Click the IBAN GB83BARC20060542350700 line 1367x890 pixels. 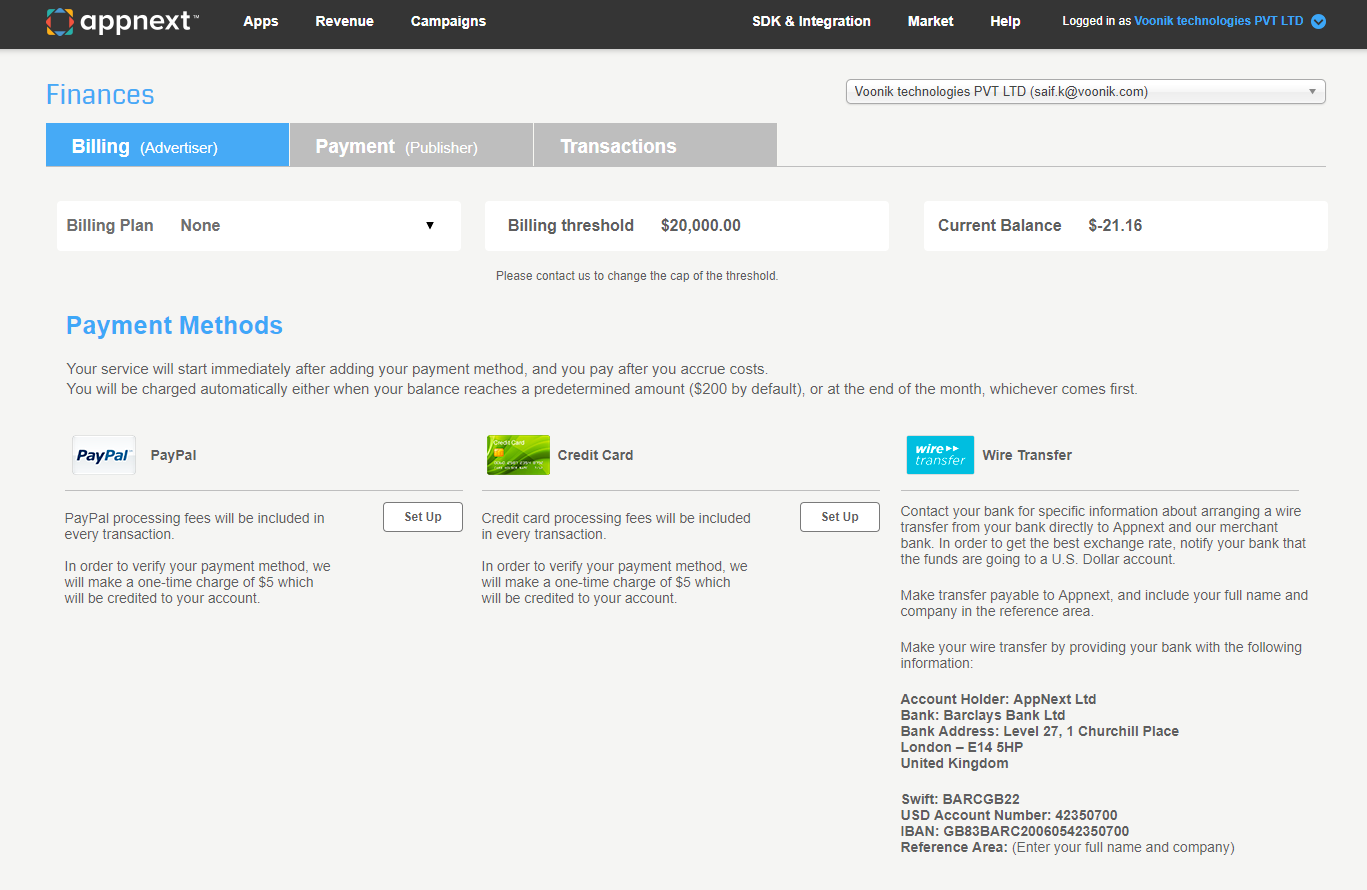click(x=1015, y=831)
